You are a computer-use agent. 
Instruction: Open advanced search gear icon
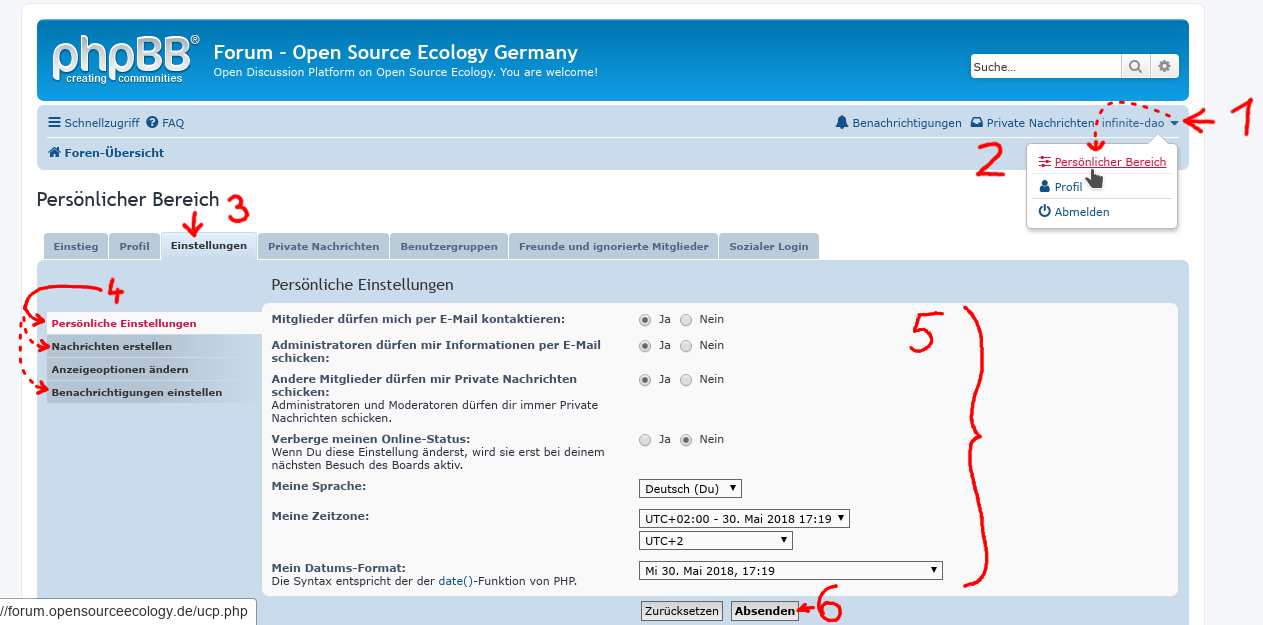[1164, 67]
